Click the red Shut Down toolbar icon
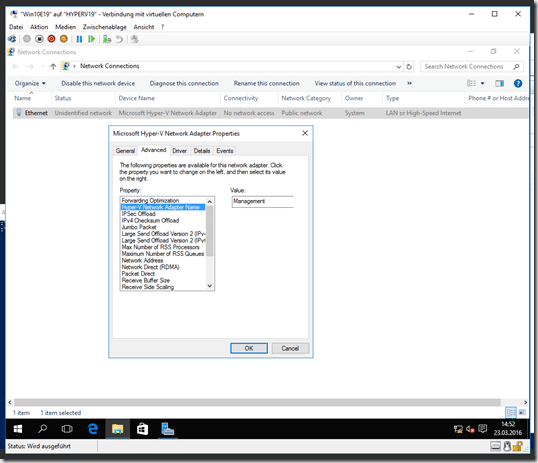Screen dimensions: 538x463 [x=51, y=39]
